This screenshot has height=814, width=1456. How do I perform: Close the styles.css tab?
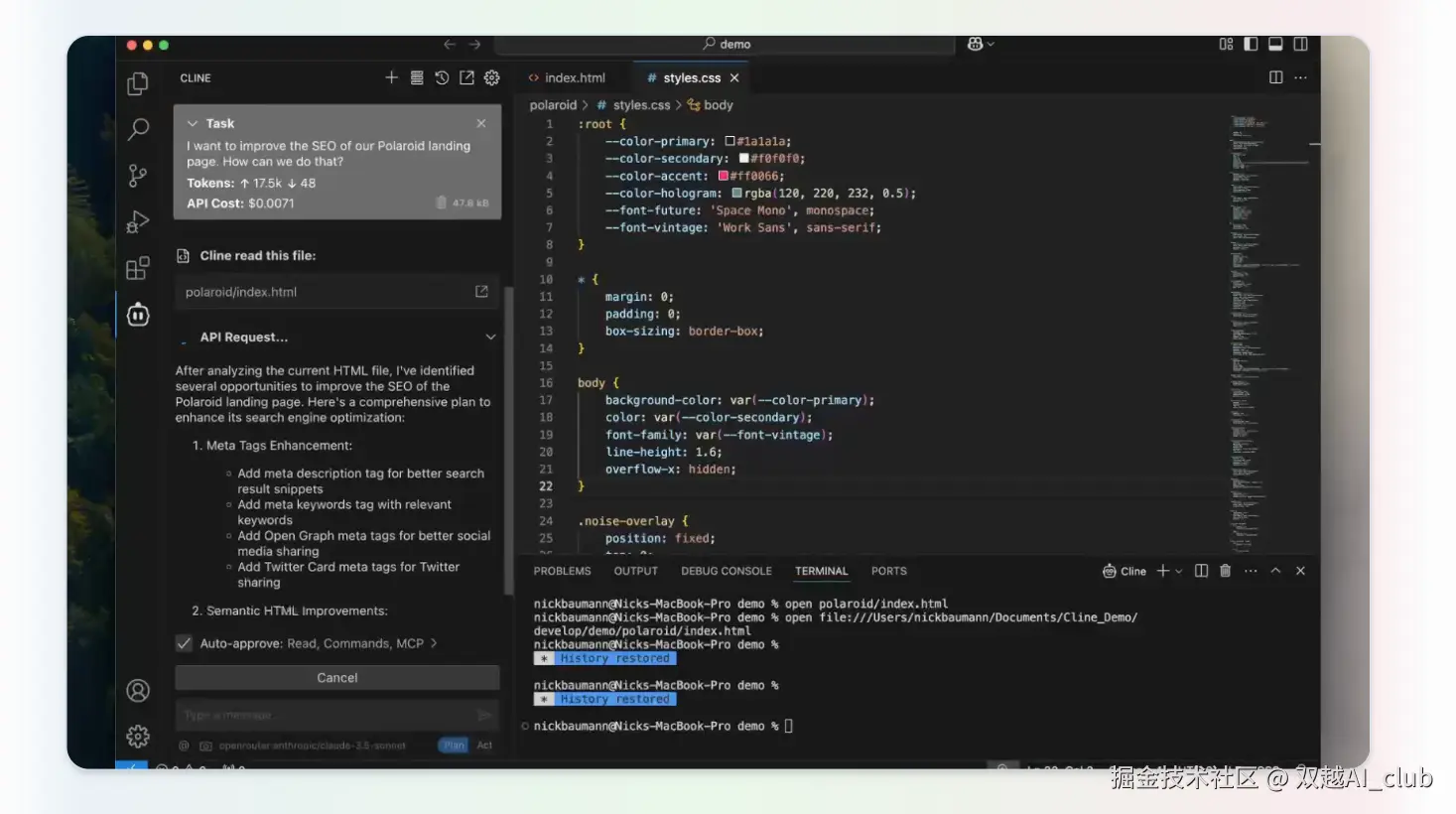[734, 77]
